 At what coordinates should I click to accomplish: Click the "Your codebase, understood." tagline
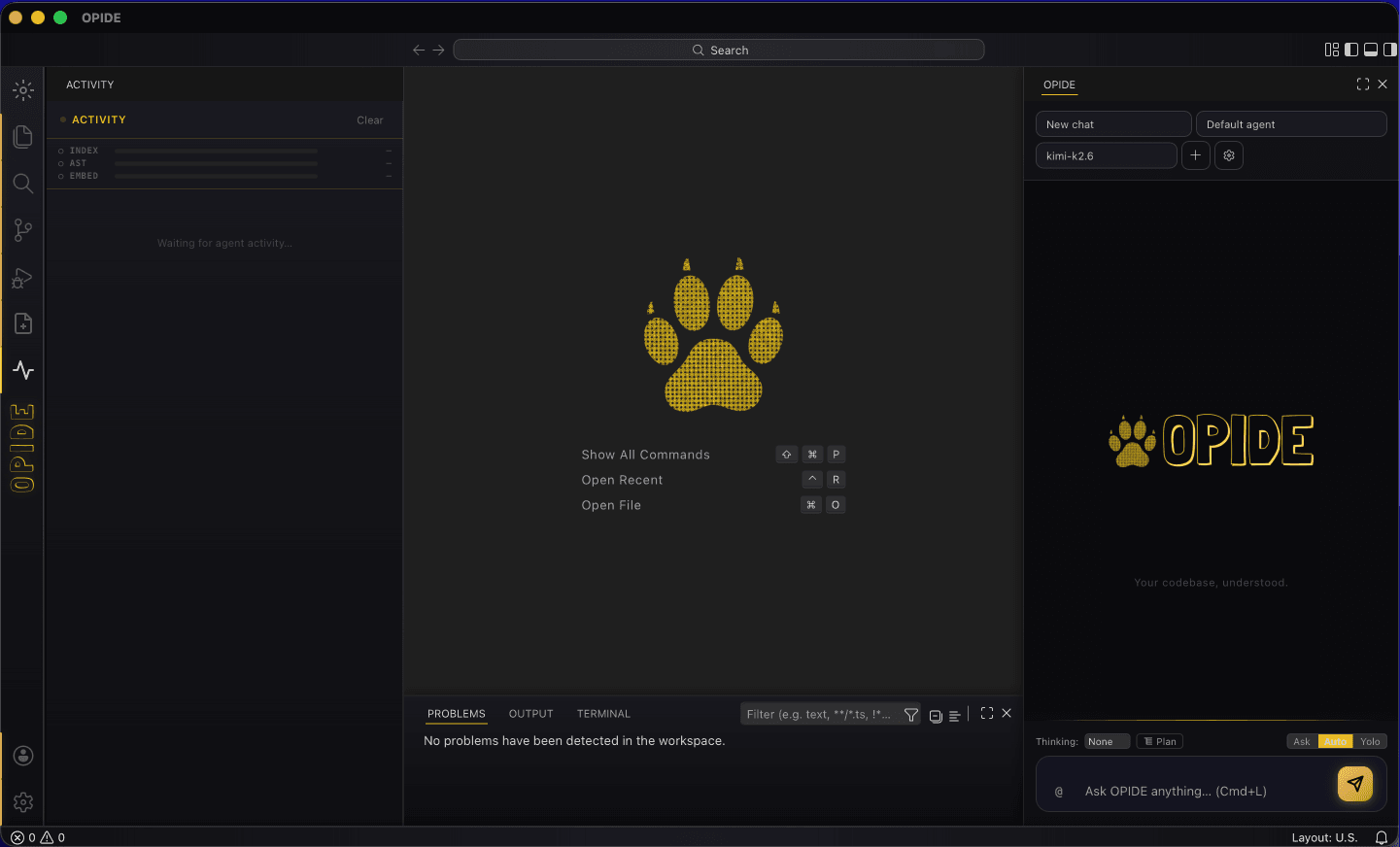[1211, 583]
